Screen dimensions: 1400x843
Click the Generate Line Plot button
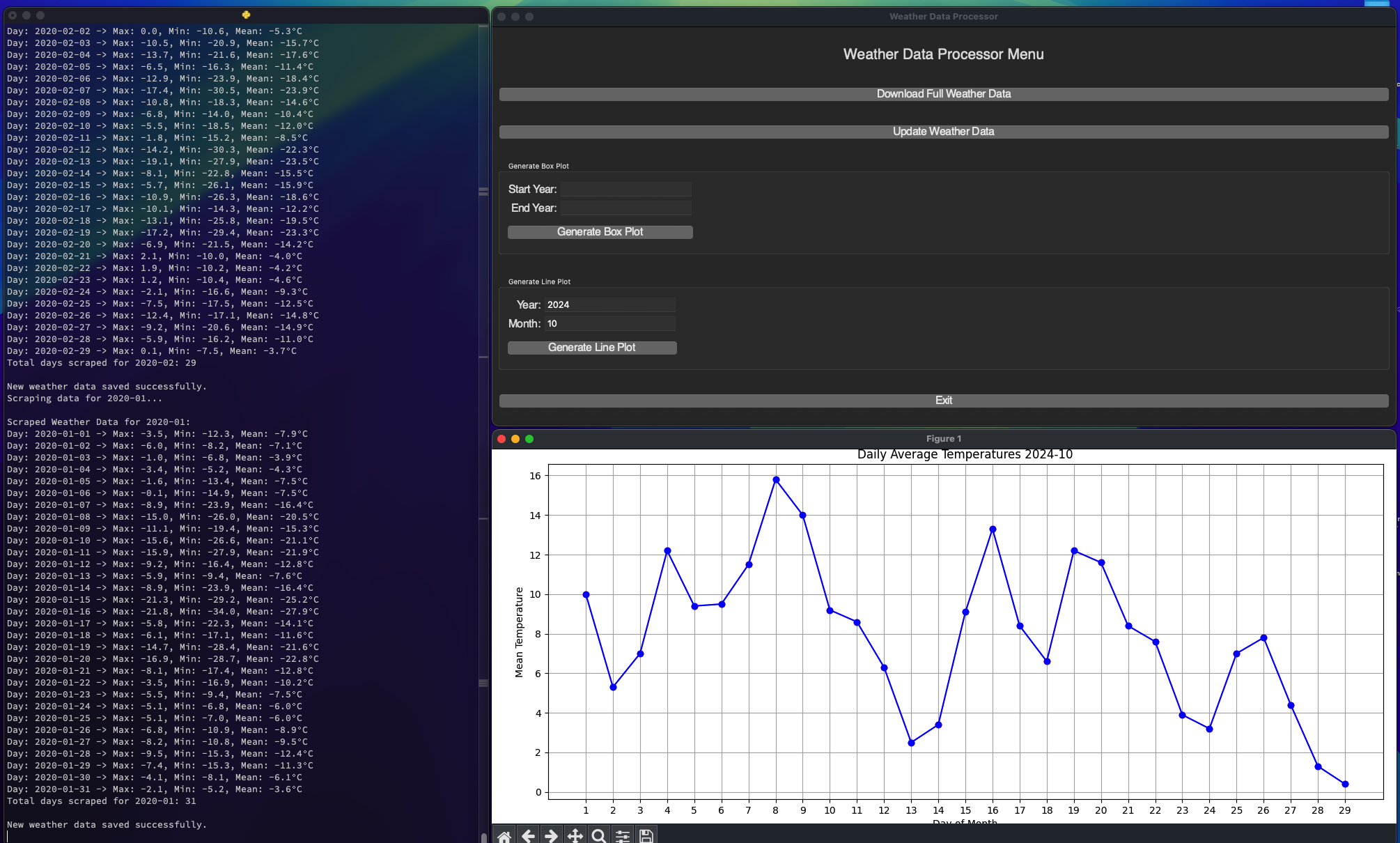pos(592,348)
